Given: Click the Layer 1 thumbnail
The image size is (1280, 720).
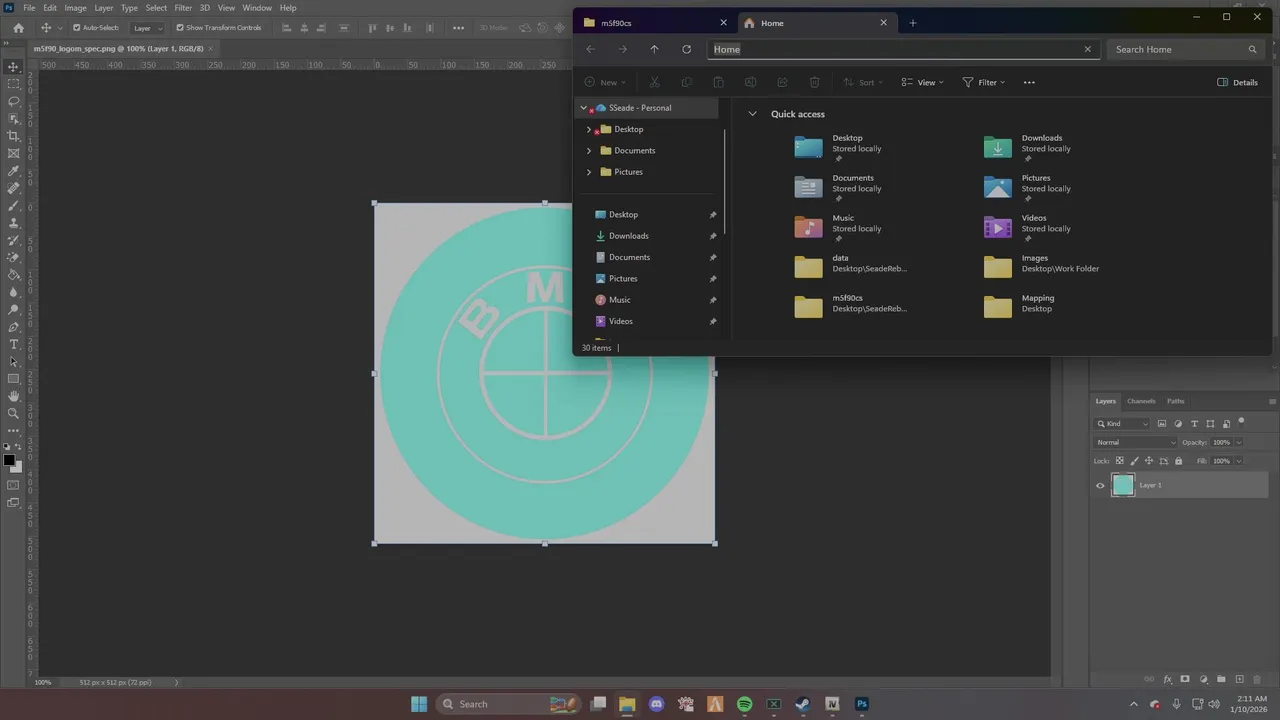Looking at the screenshot, I should click(1123, 485).
